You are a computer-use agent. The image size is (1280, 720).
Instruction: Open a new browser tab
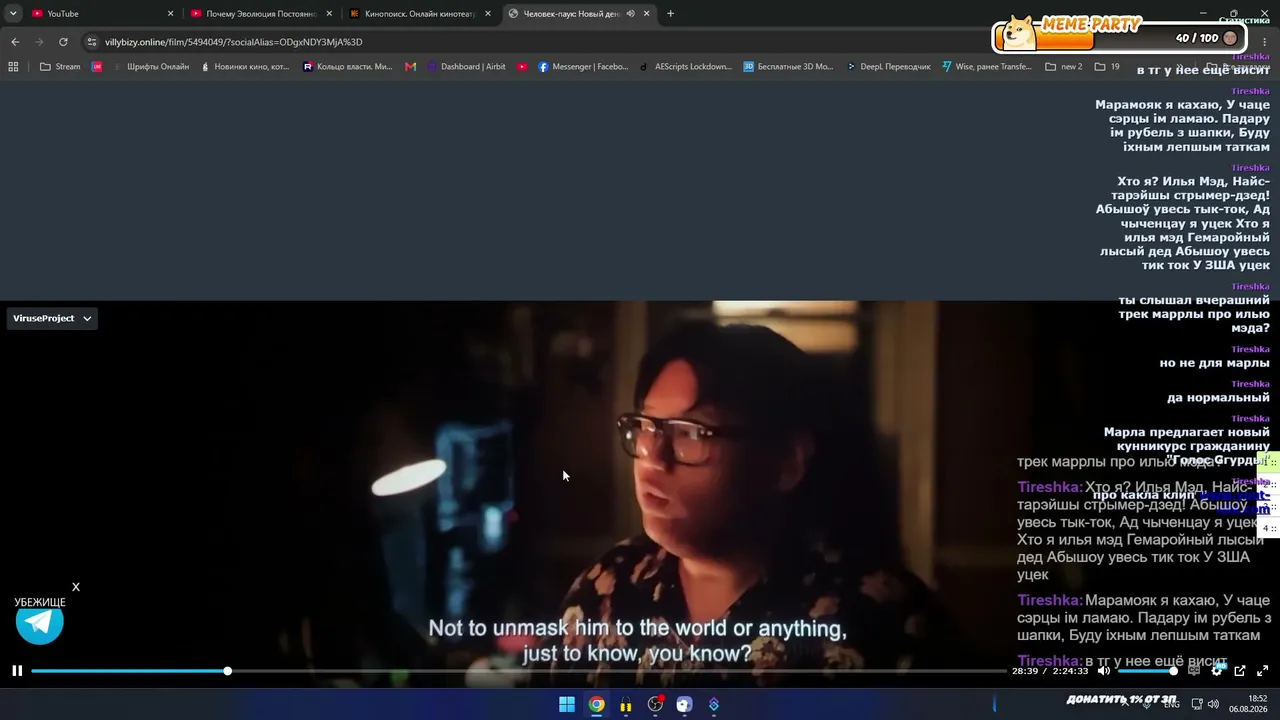click(x=670, y=14)
